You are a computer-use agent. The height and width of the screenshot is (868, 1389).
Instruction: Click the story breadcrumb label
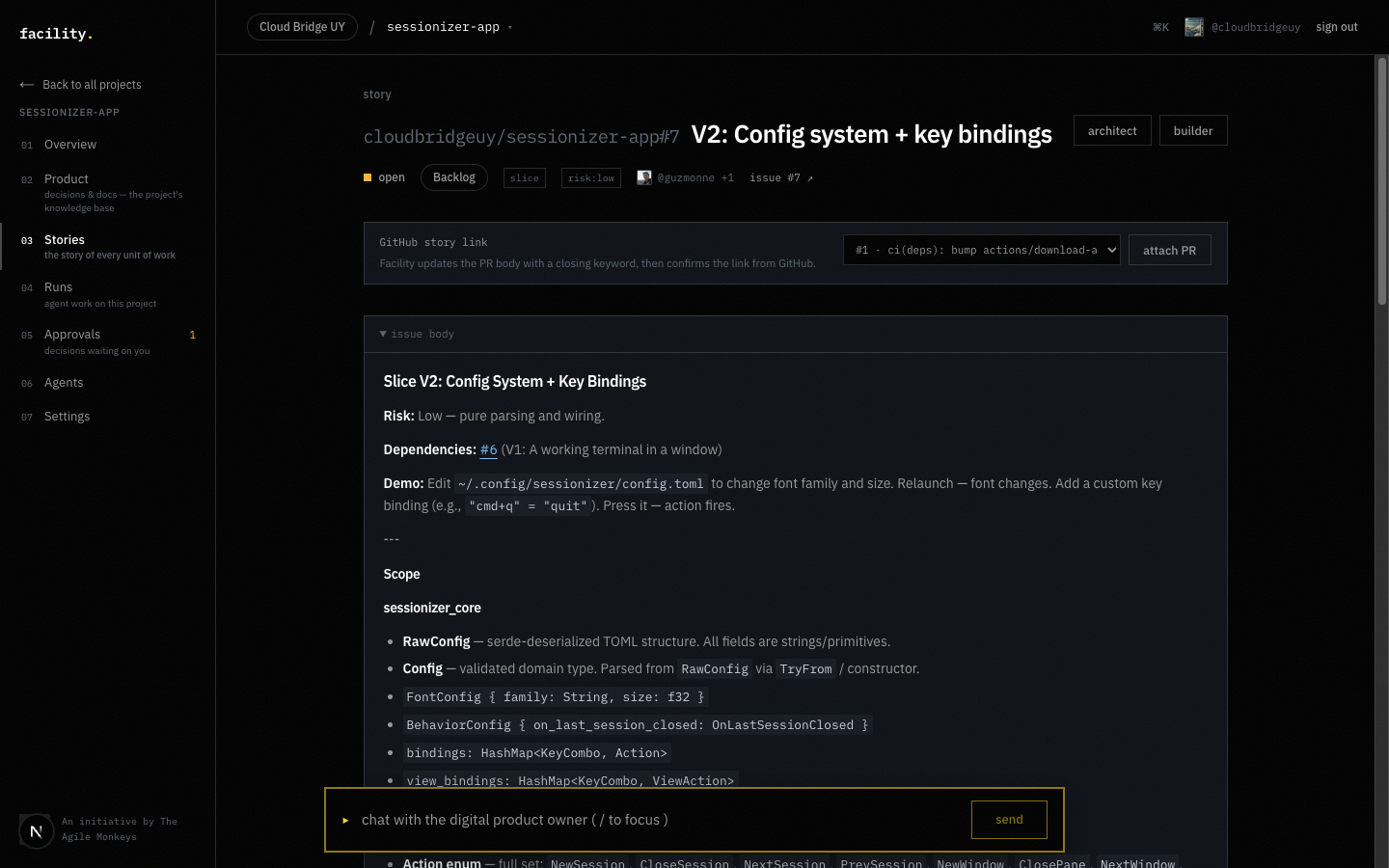377,95
